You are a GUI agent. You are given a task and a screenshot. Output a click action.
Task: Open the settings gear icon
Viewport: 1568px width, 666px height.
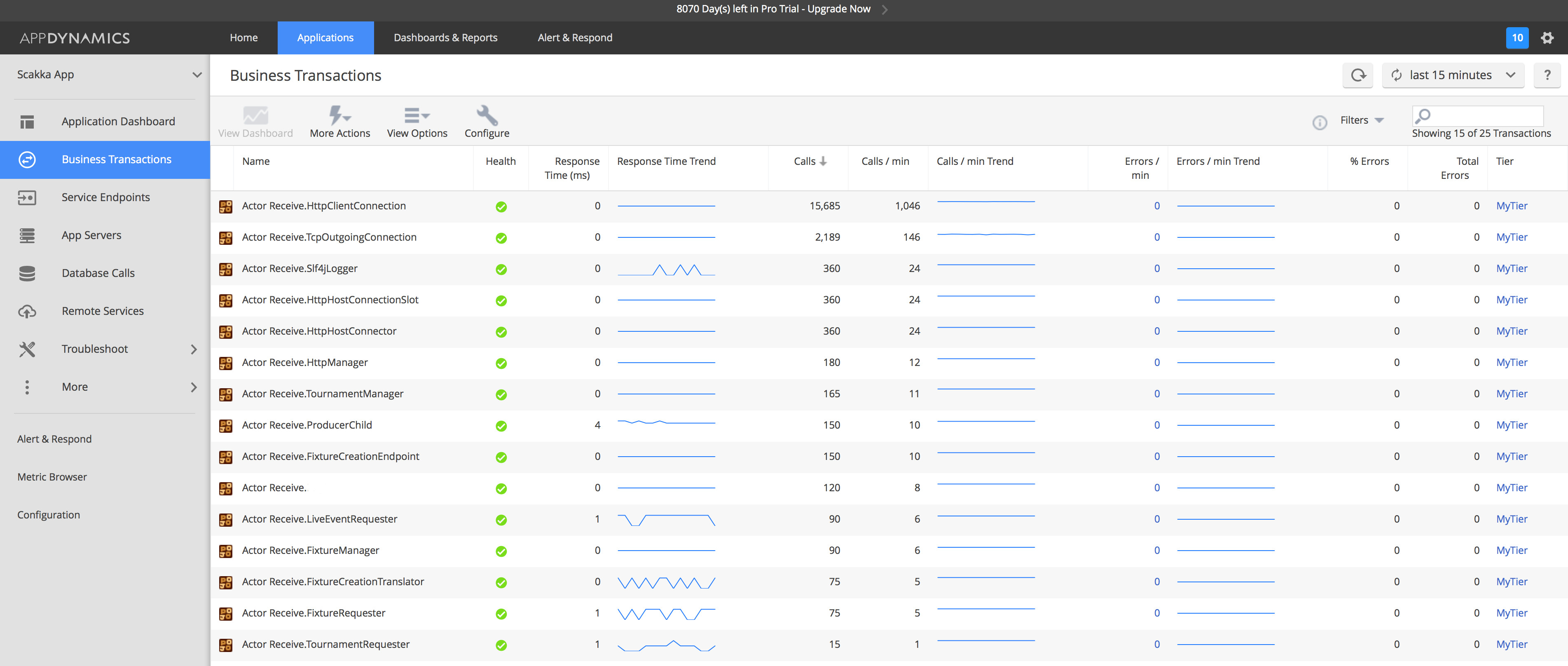click(1547, 38)
